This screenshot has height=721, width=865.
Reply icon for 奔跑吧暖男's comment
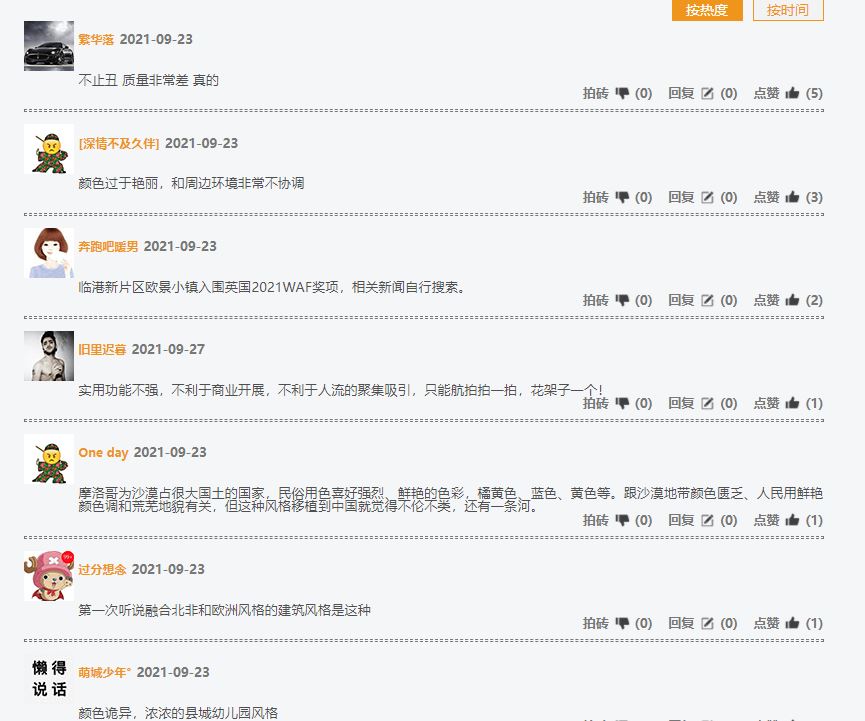707,300
